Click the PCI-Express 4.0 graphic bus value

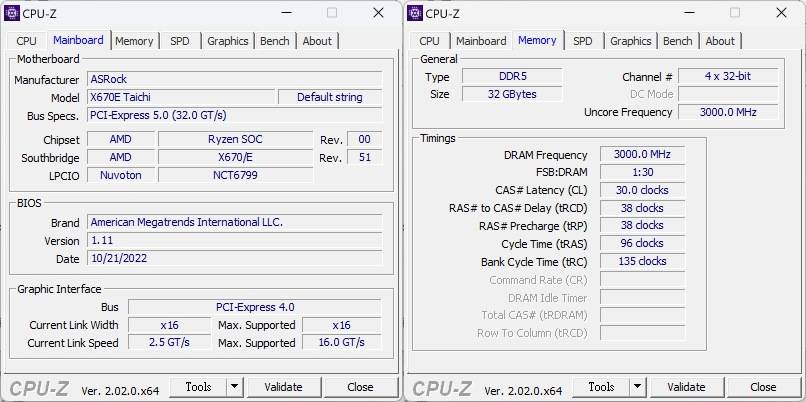click(x=254, y=307)
